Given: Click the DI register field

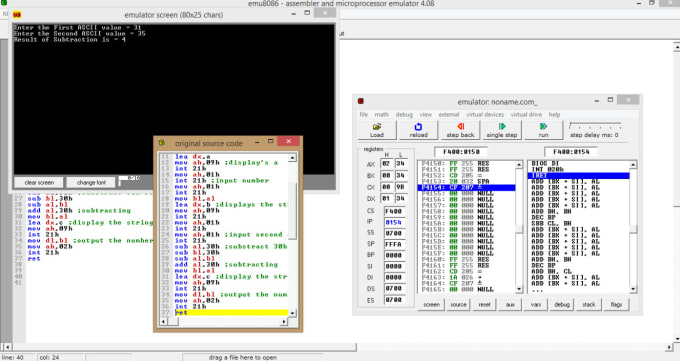Looking at the screenshot, I should tap(394, 277).
